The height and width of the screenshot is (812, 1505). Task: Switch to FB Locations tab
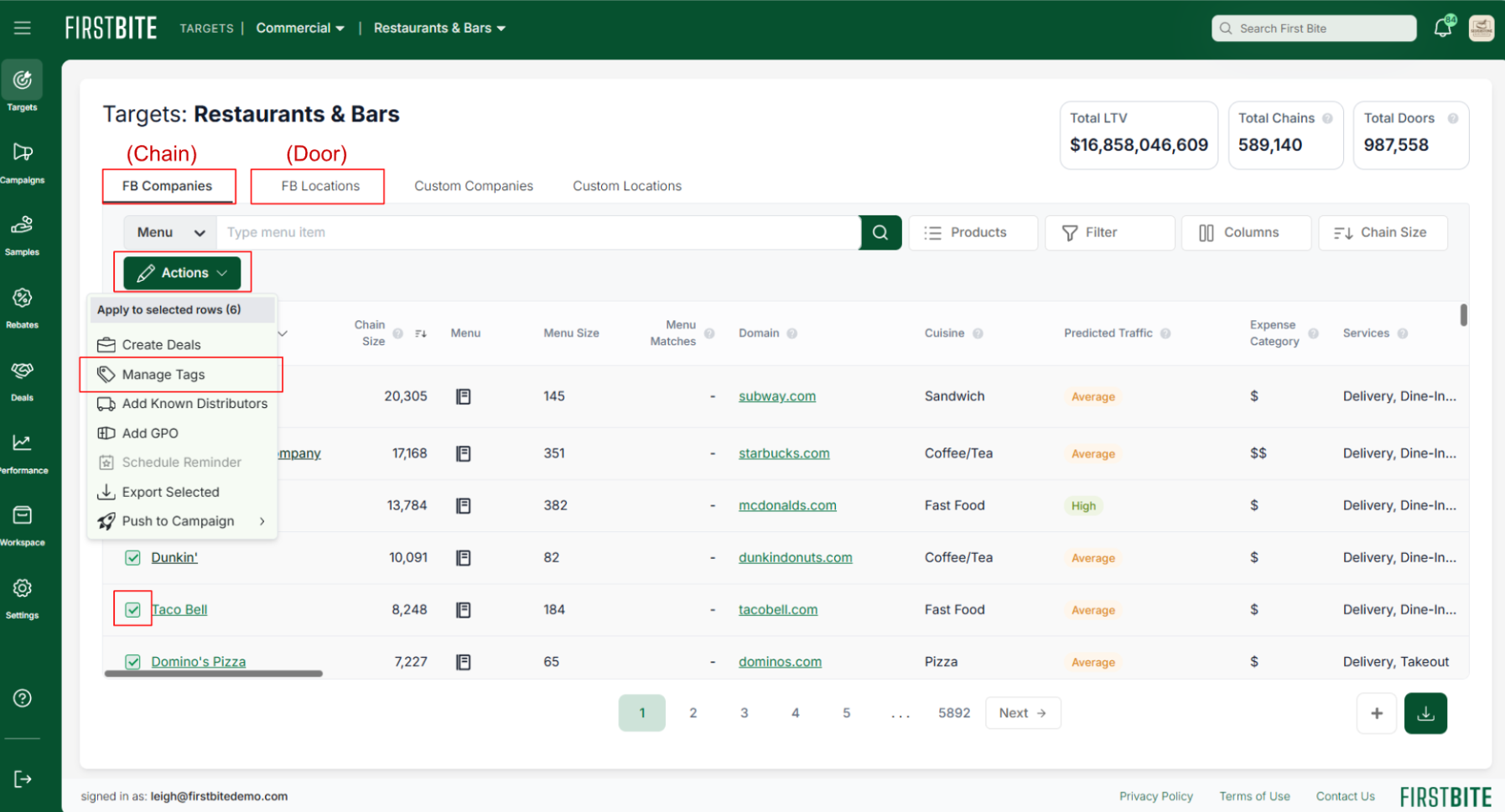point(320,186)
